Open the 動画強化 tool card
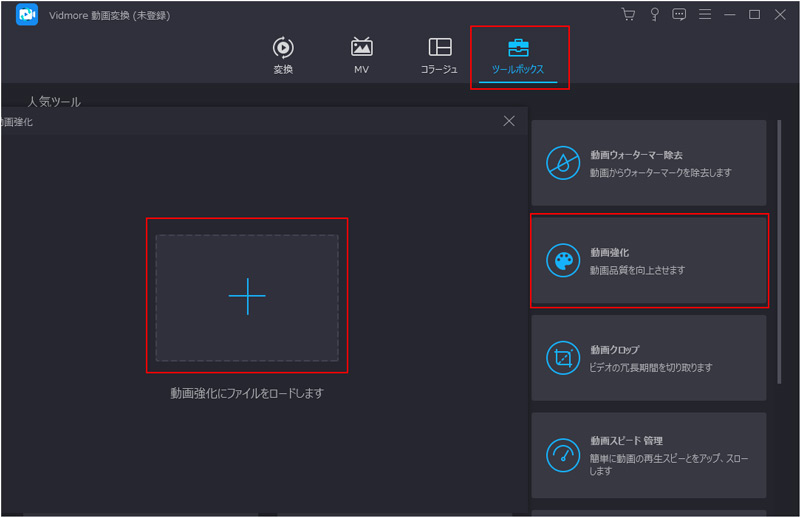The width and height of the screenshot is (800, 517). (x=648, y=260)
